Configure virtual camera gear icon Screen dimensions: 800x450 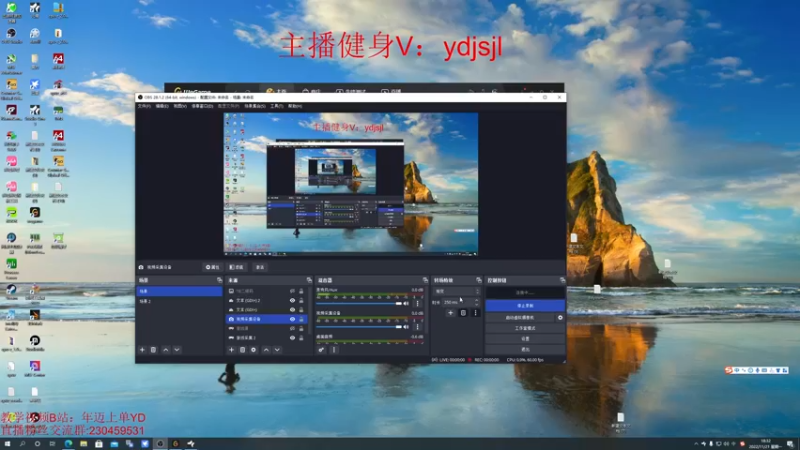[x=560, y=317]
